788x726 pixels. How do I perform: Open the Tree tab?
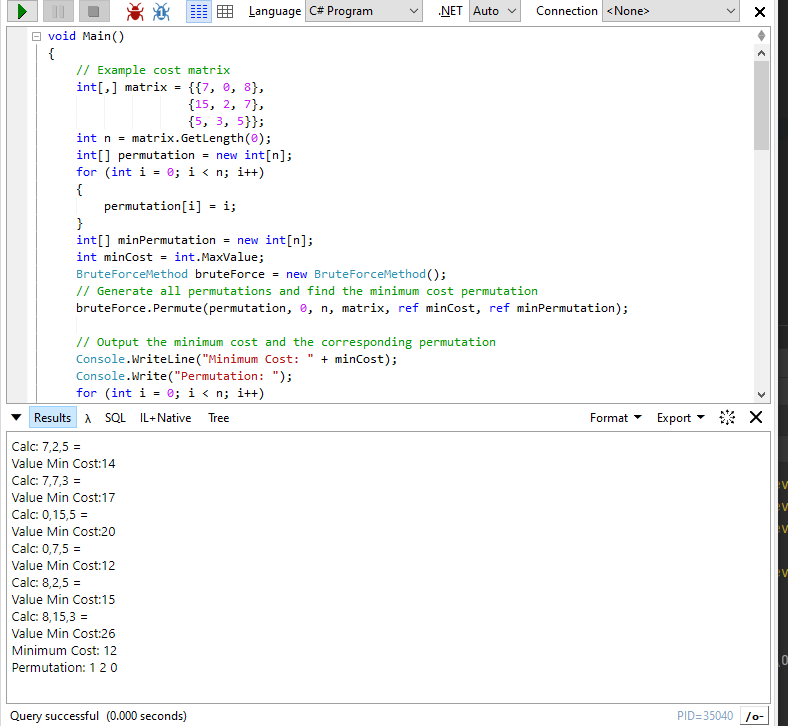[219, 418]
